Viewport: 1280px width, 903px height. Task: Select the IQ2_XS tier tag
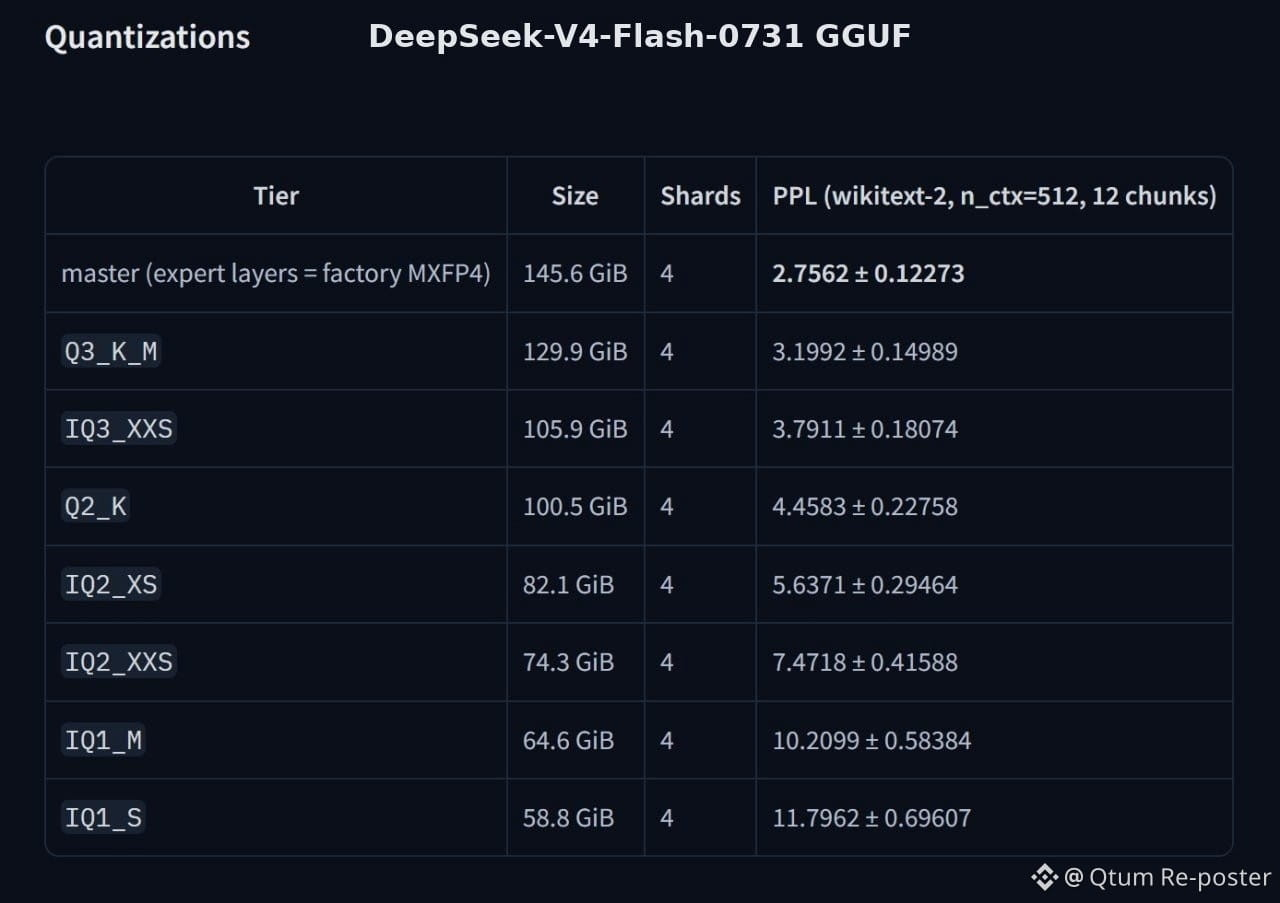coord(111,584)
